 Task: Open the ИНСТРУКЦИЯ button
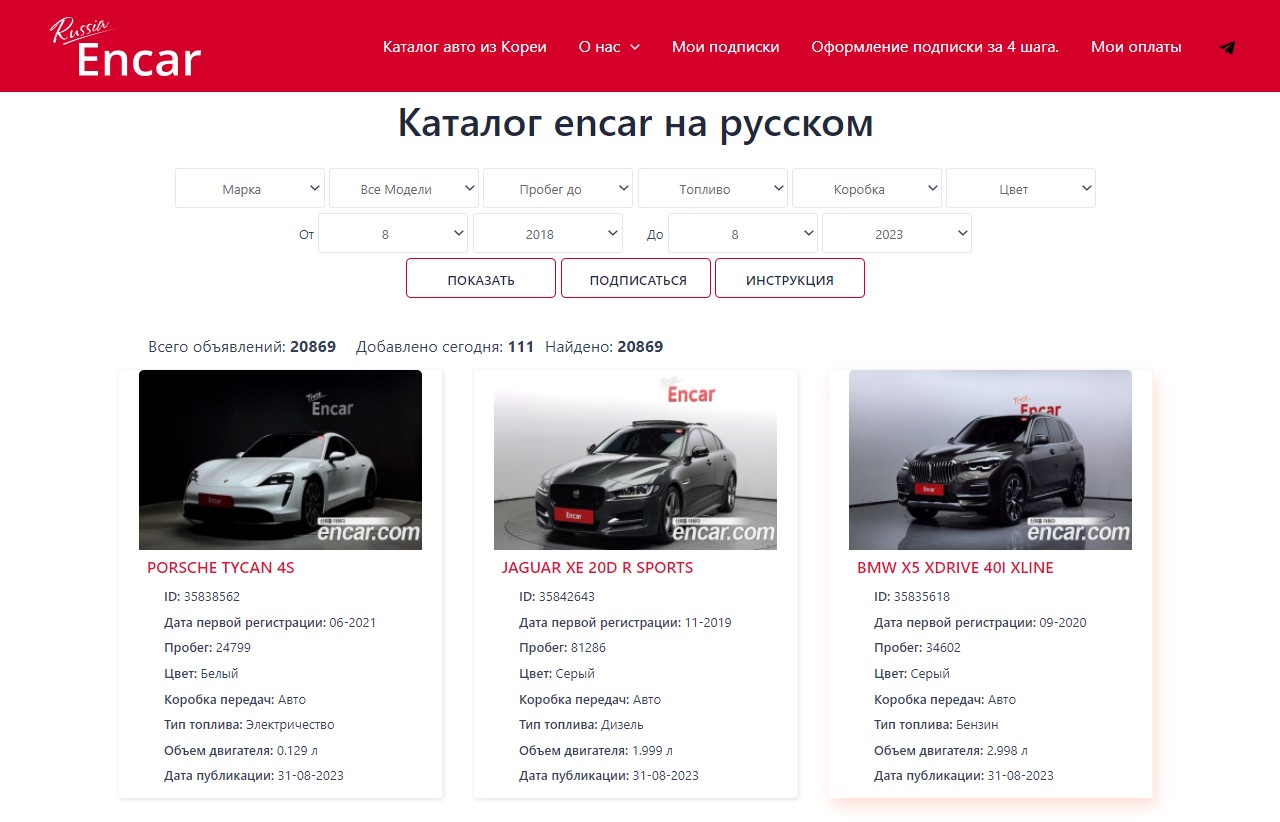coord(790,279)
